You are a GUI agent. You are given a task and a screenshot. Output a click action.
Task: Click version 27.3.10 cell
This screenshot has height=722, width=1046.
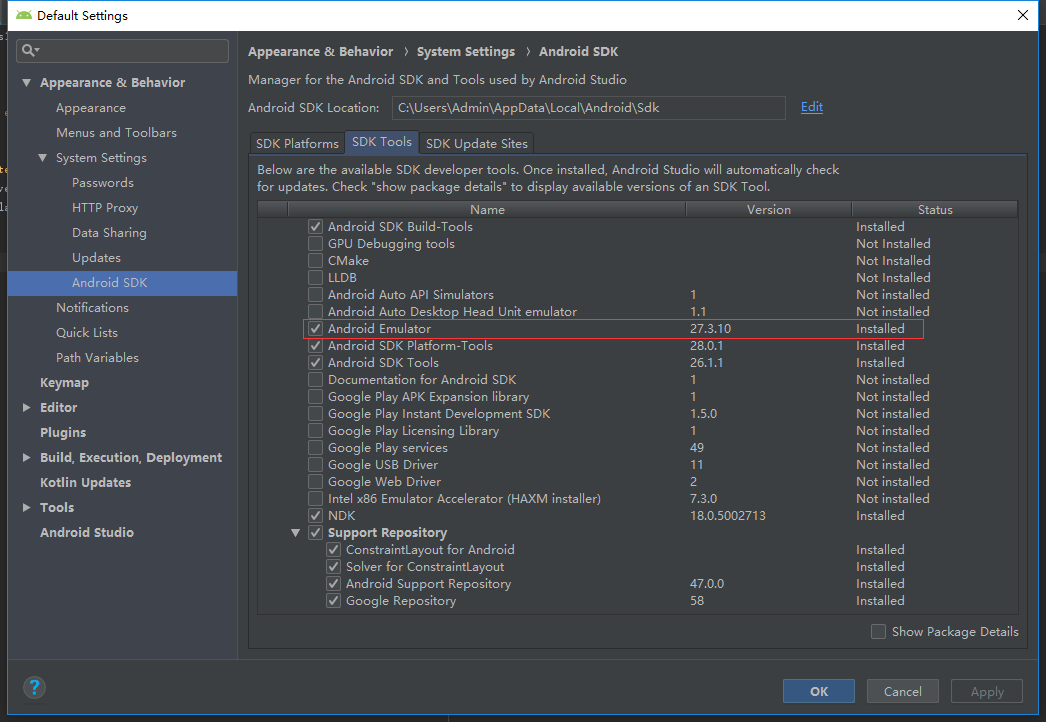(710, 329)
